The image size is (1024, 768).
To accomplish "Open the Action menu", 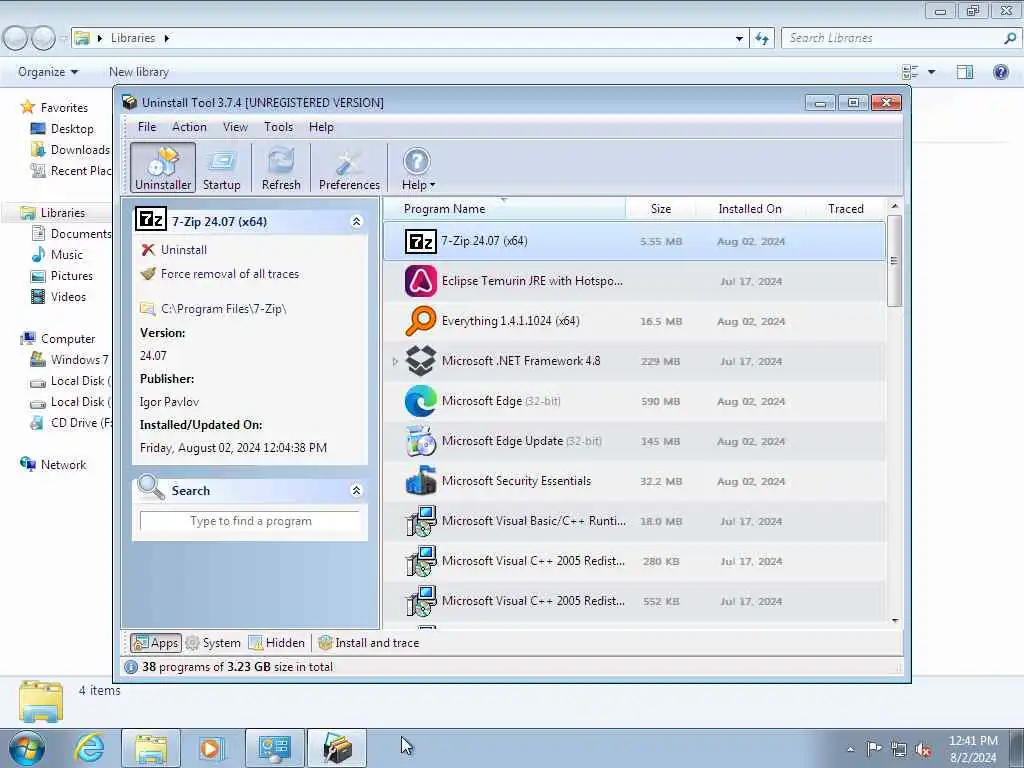I will point(189,127).
